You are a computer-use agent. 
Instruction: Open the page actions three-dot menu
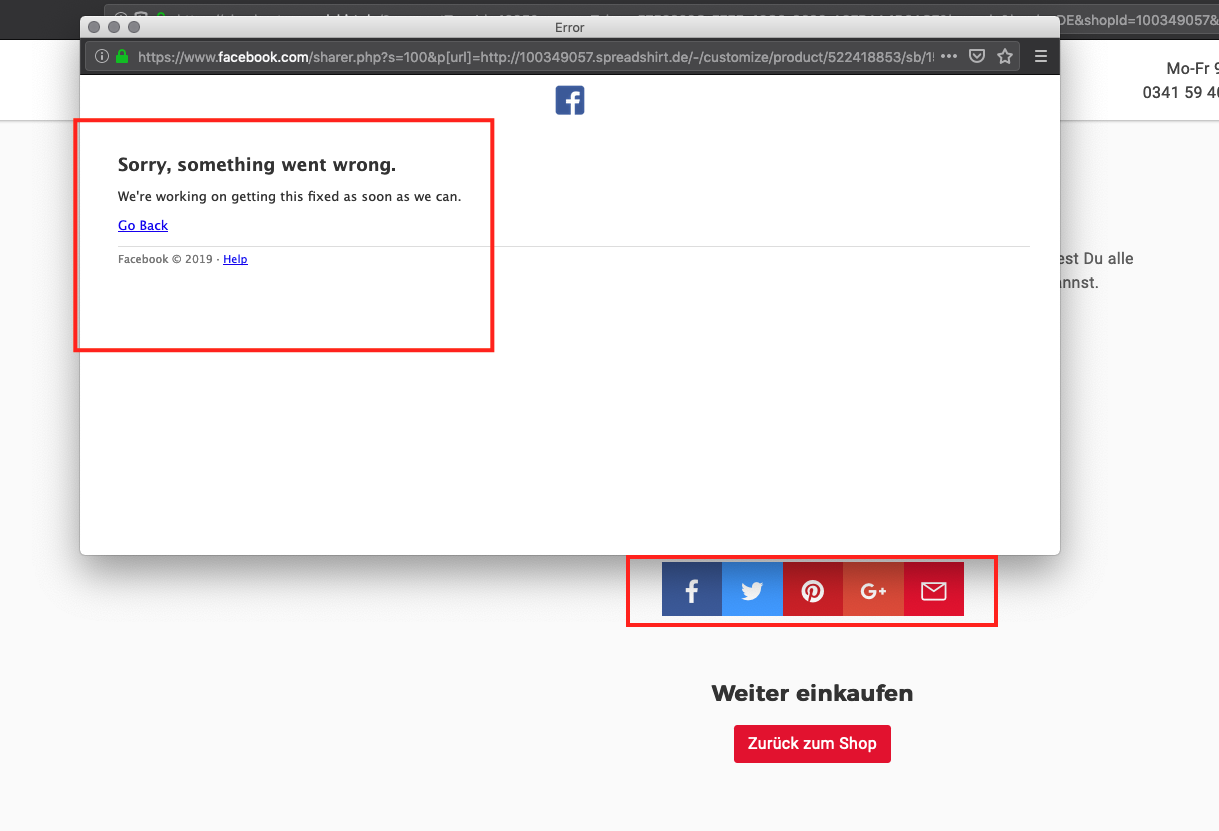pyautogui.click(x=949, y=57)
